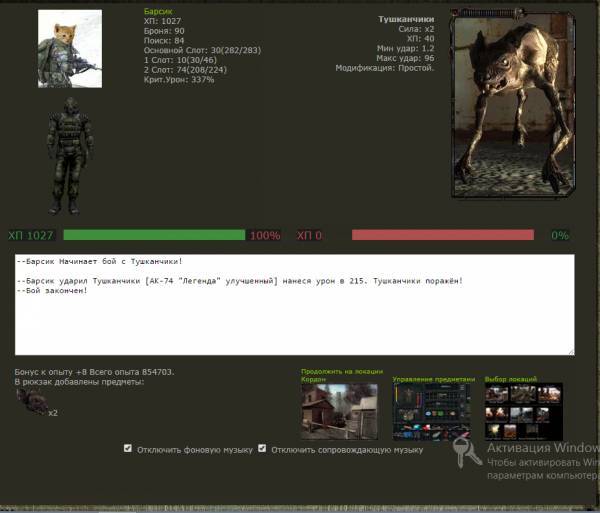Click the Кордон location thumbnail
The width and height of the screenshot is (600, 513).
[339, 412]
